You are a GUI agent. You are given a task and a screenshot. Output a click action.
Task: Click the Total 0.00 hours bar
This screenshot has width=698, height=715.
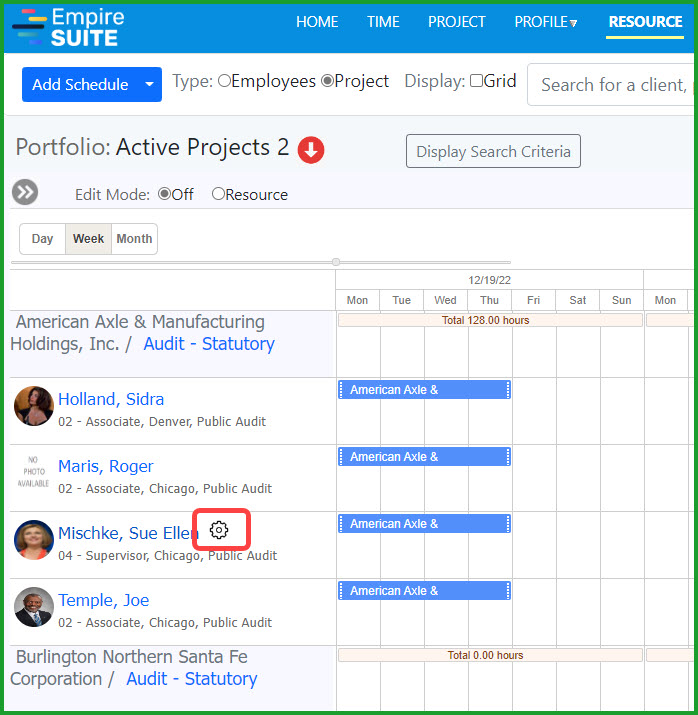[490, 655]
